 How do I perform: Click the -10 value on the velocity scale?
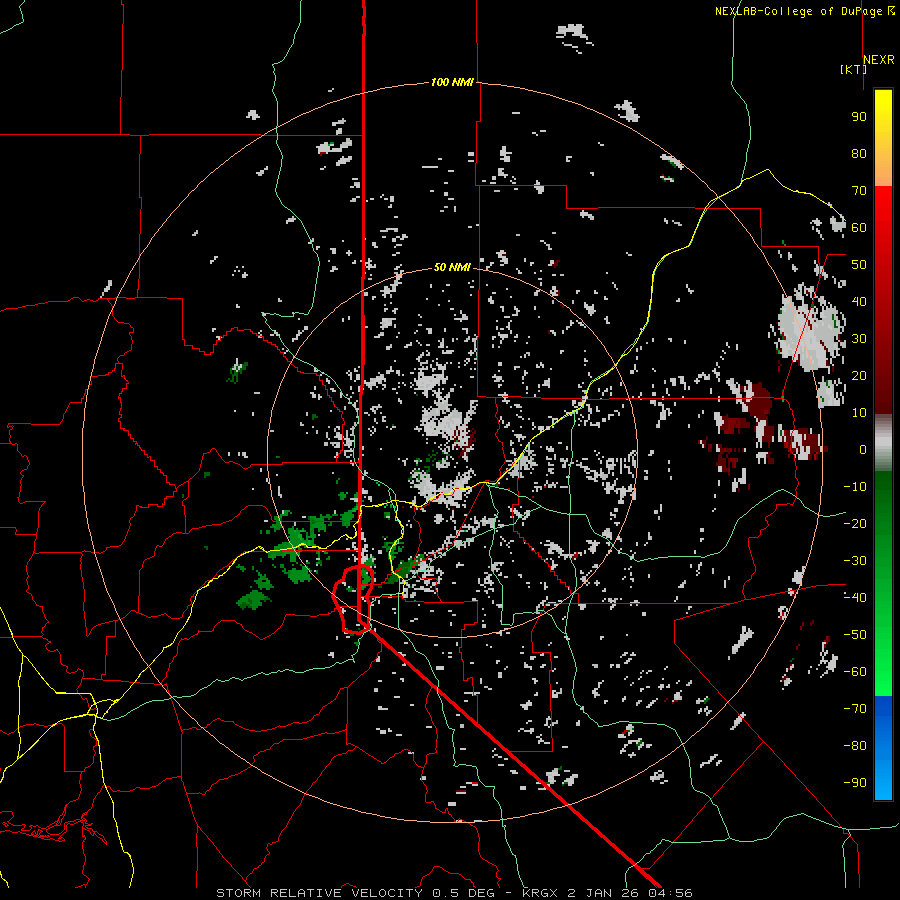tap(855, 487)
